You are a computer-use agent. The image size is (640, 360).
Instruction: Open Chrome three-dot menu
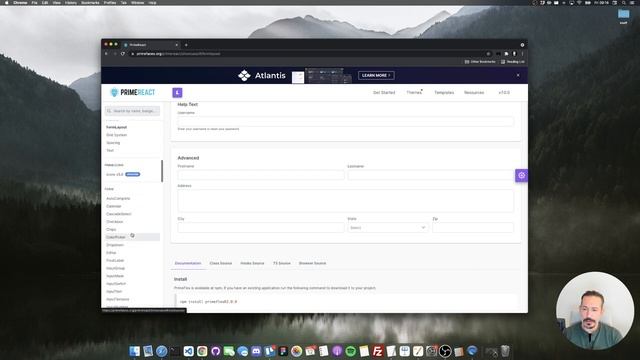522,53
